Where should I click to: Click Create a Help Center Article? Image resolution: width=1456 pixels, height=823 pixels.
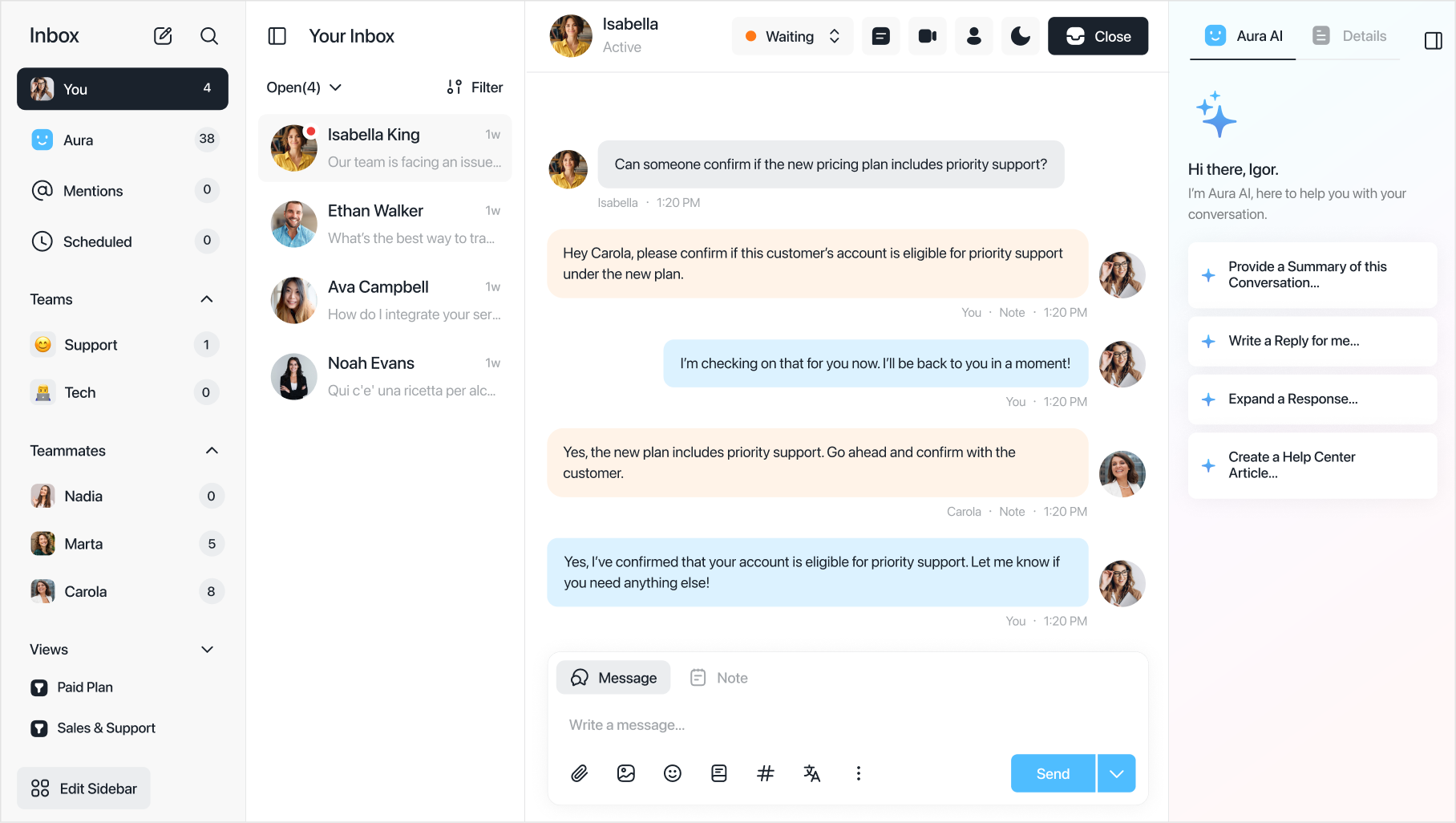point(1312,465)
